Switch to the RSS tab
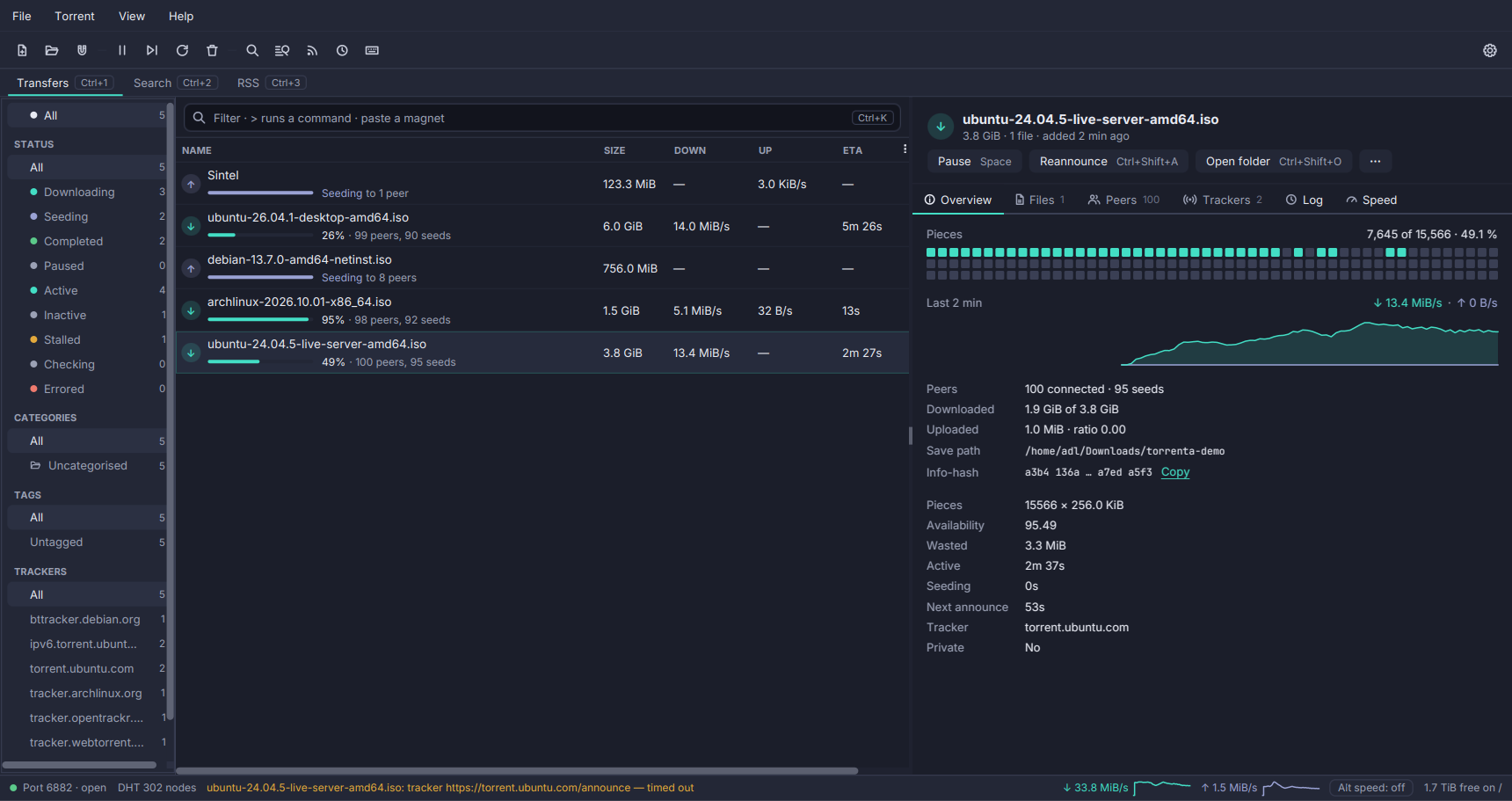This screenshot has height=801, width=1512. (272, 83)
